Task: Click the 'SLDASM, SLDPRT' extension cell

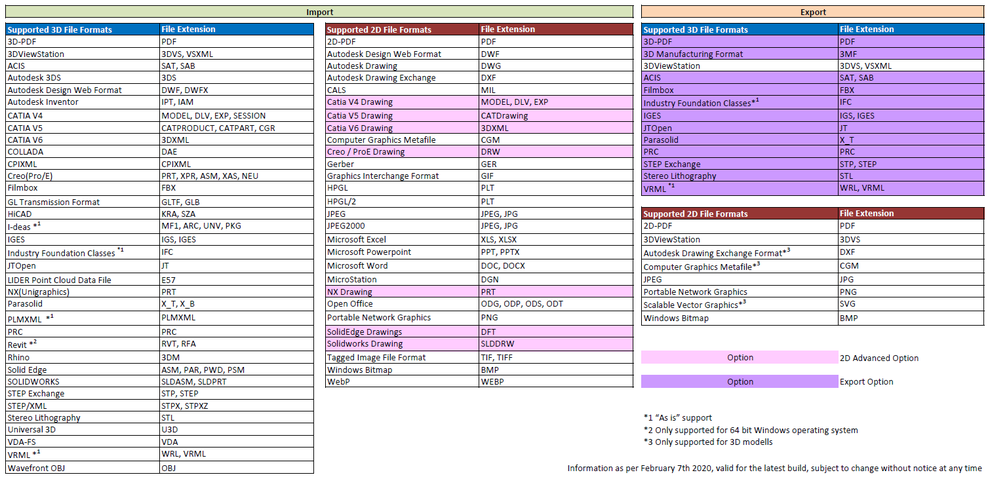Action: (236, 382)
